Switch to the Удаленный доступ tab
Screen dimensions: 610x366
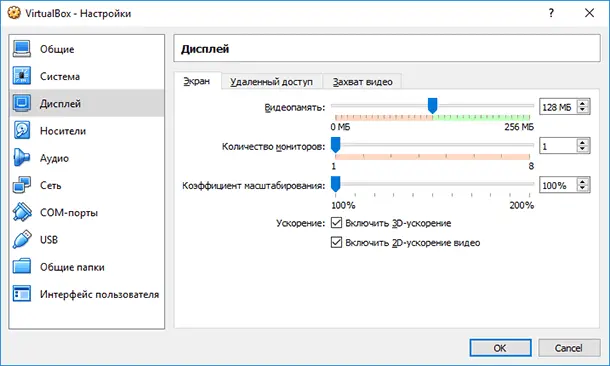click(272, 82)
